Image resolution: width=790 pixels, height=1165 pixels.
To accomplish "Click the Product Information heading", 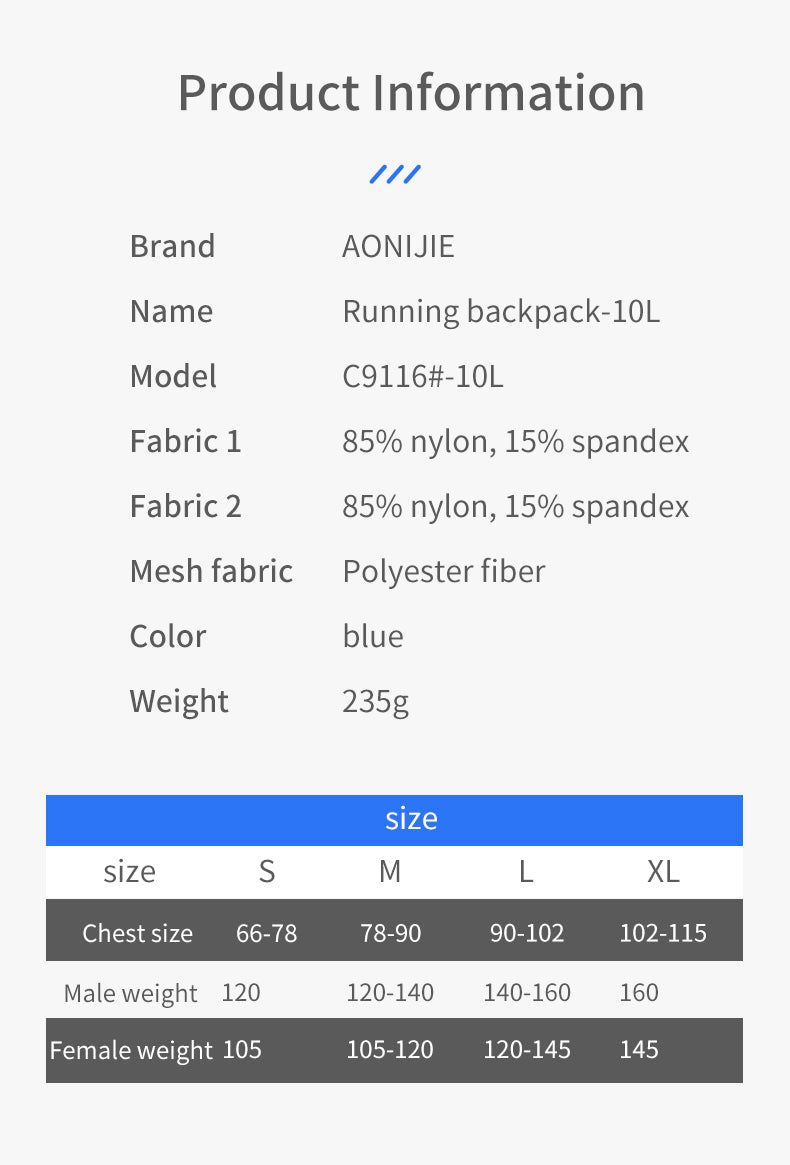I will (x=411, y=93).
